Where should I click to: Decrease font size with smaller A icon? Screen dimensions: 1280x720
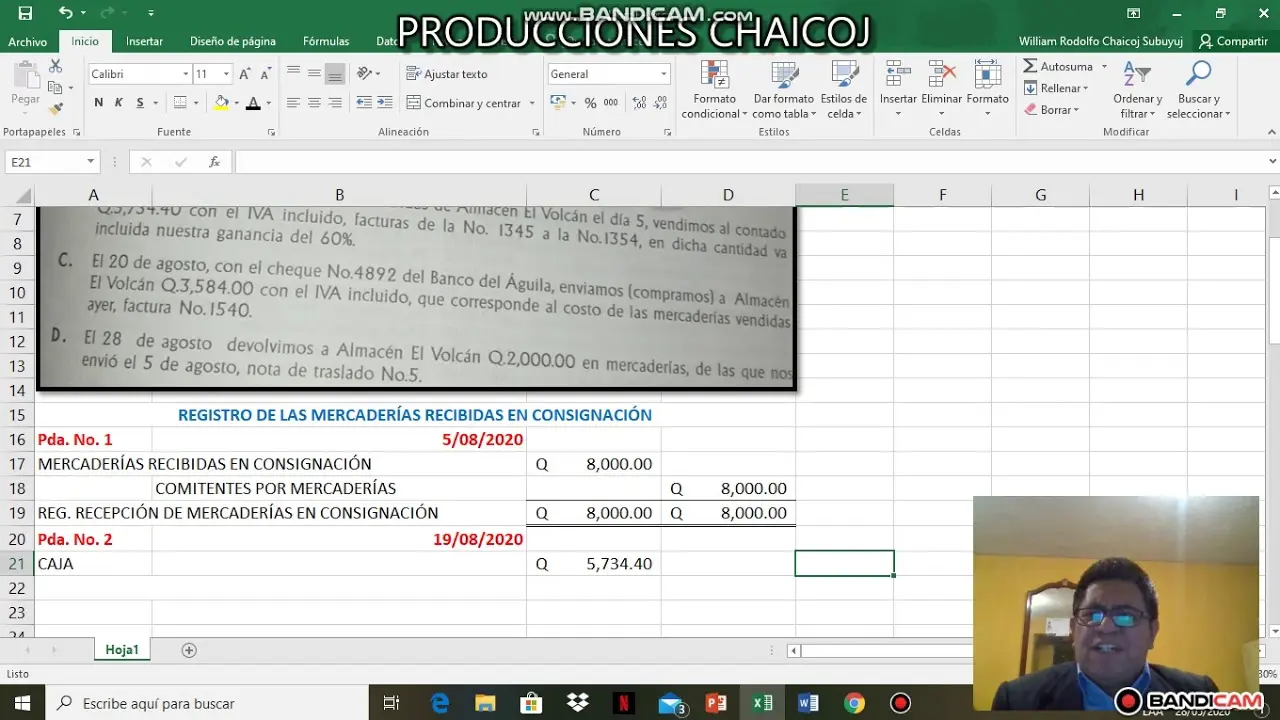(265, 74)
